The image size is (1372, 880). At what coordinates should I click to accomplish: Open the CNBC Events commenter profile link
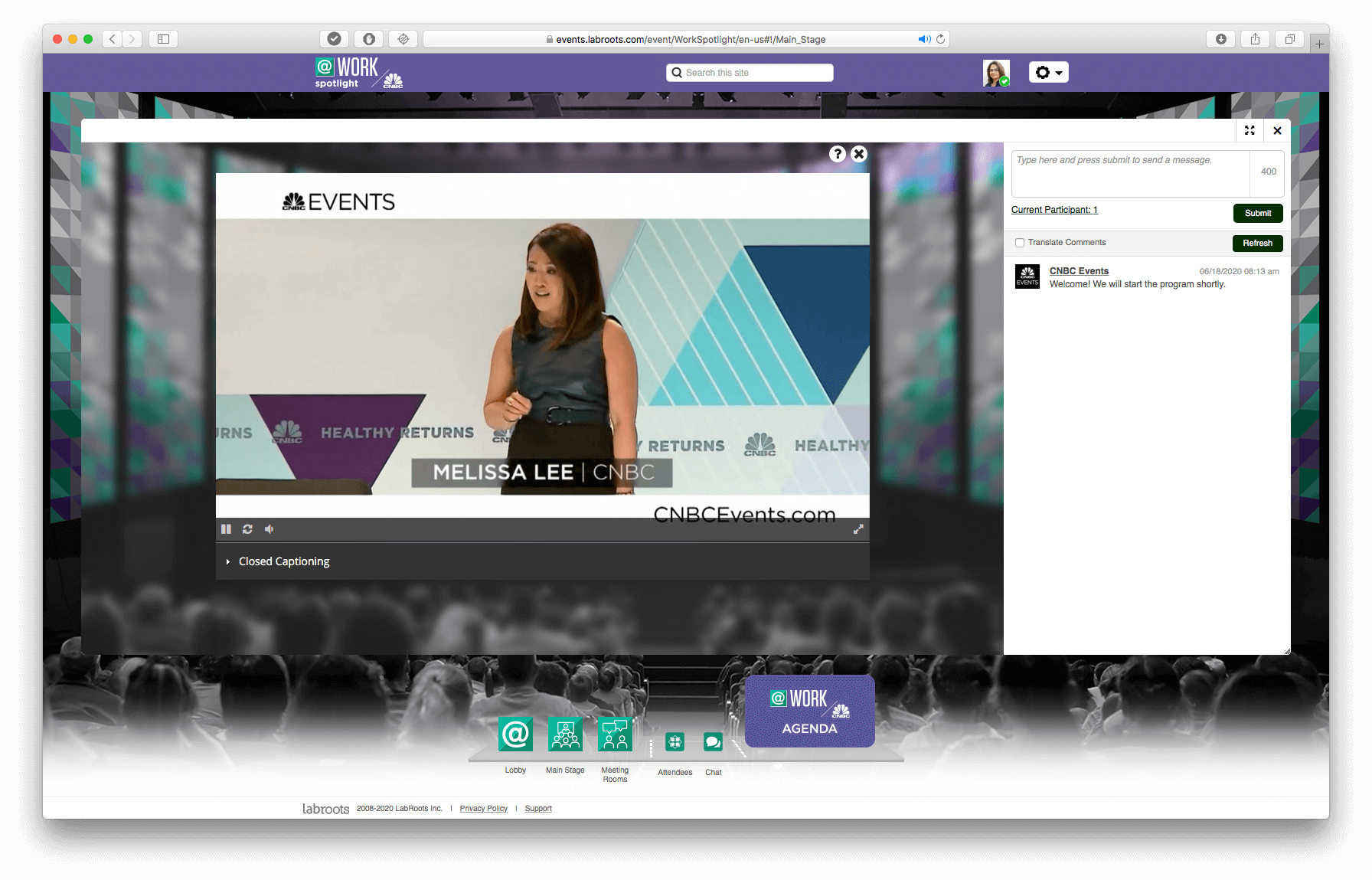point(1079,271)
